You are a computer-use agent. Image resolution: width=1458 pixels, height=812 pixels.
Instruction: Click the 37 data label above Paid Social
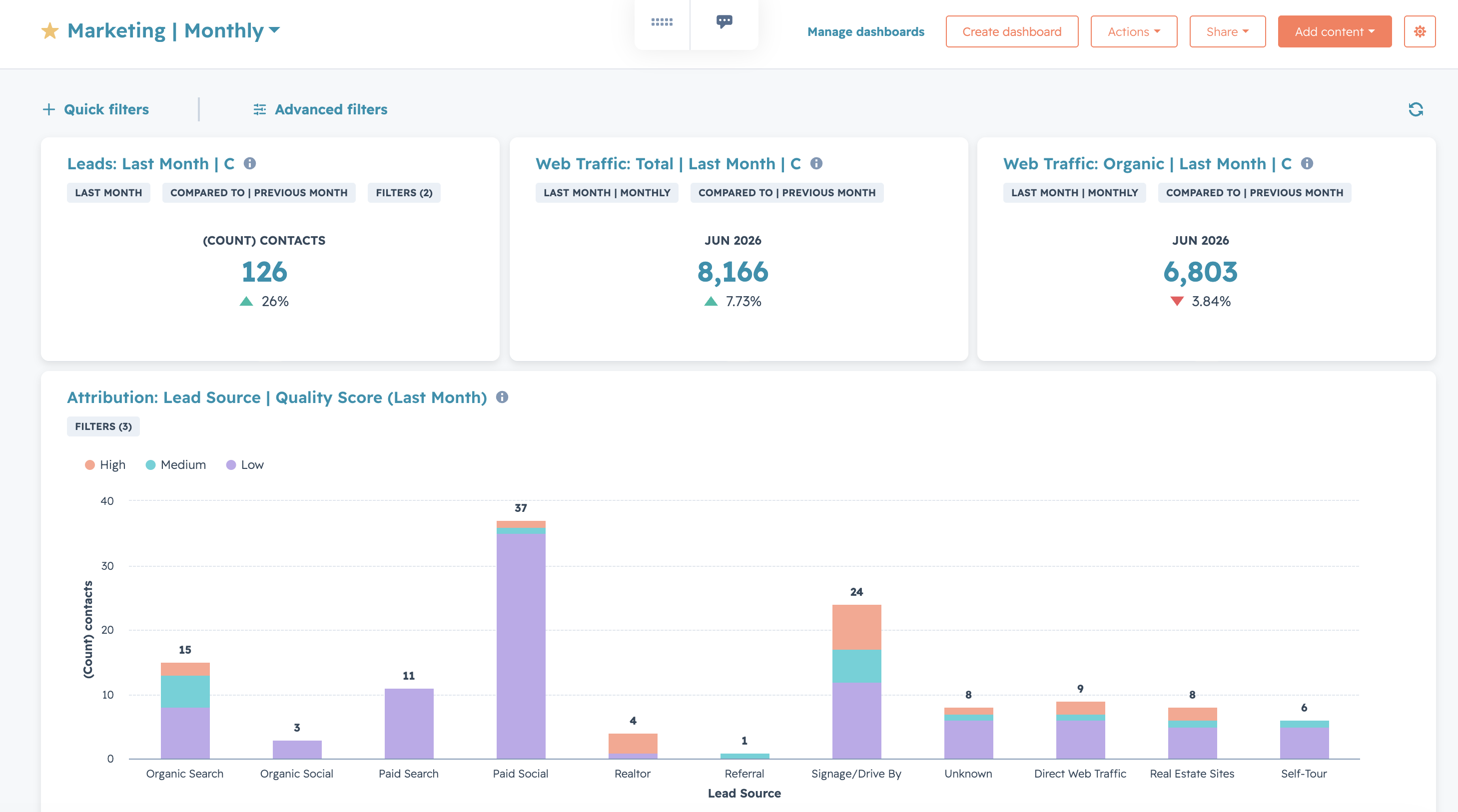[521, 508]
